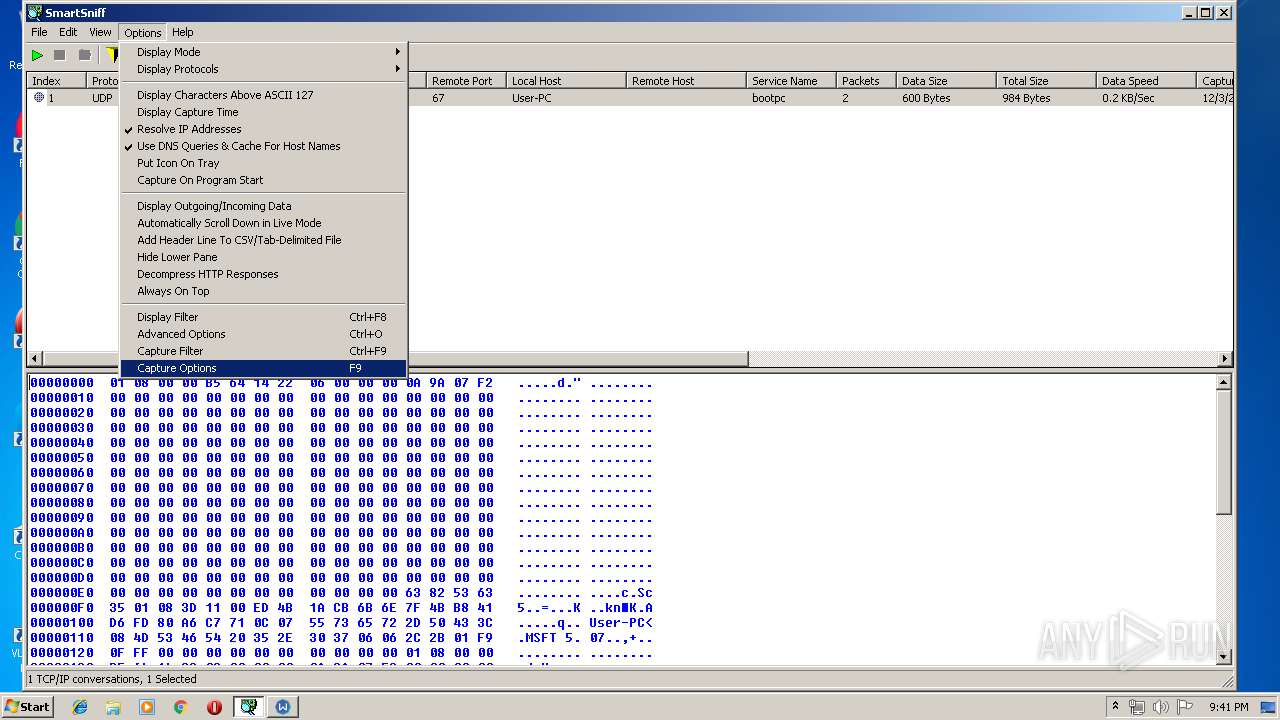This screenshot has width=1280, height=720.
Task: Launch the media player icon in the taskbar
Action: coord(147,707)
